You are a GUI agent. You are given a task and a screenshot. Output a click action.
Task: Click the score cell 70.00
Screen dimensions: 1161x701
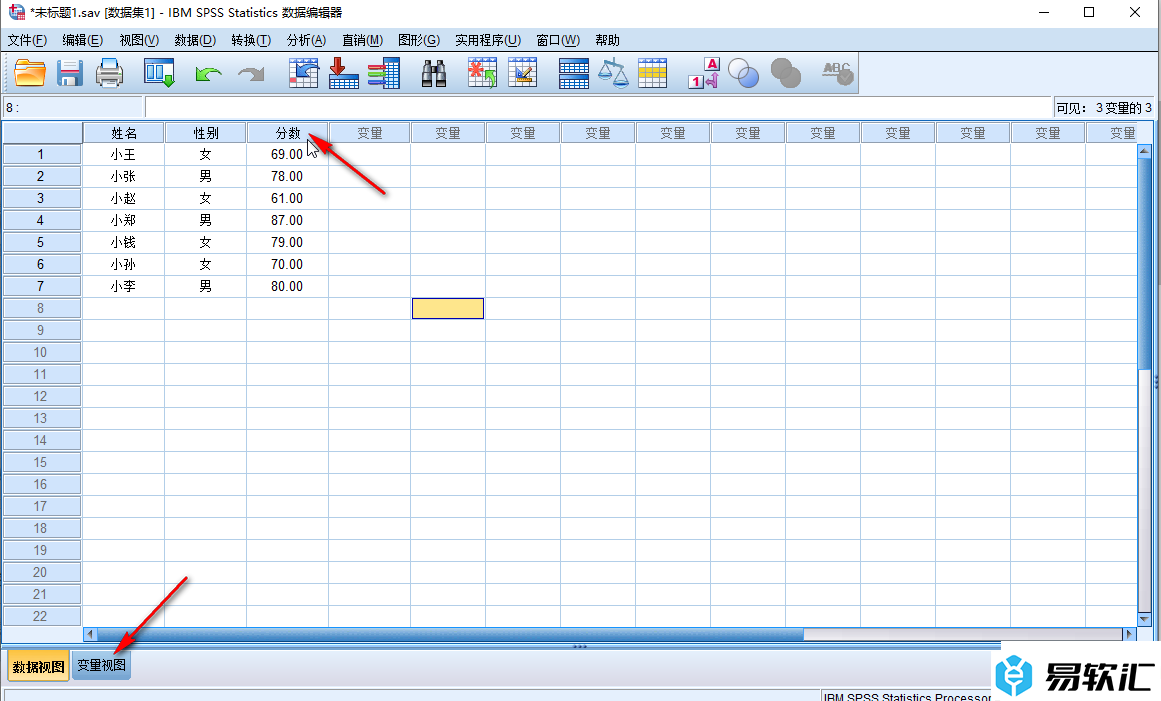pos(287,264)
